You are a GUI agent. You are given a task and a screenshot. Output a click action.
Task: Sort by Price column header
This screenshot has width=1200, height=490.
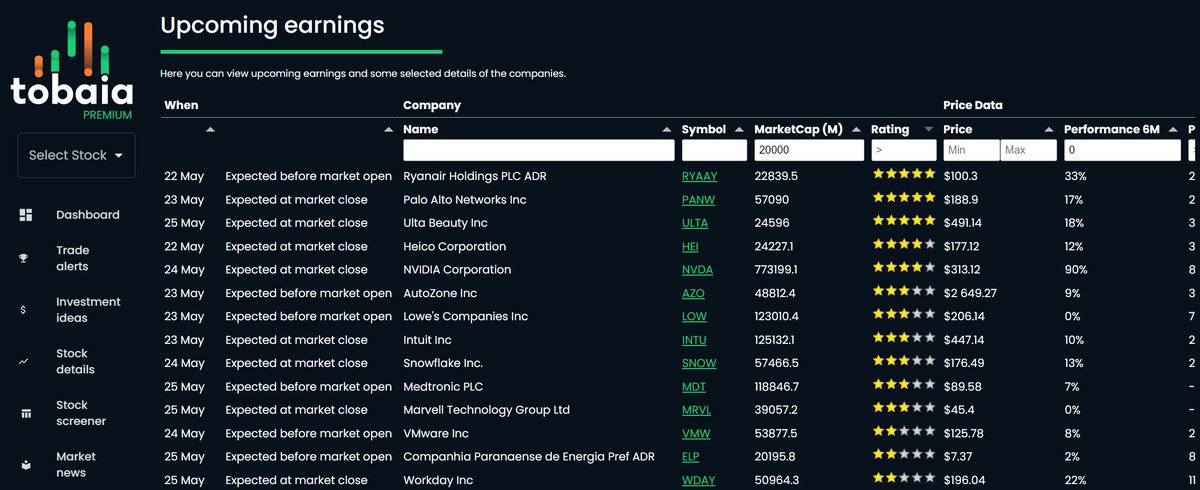point(958,129)
